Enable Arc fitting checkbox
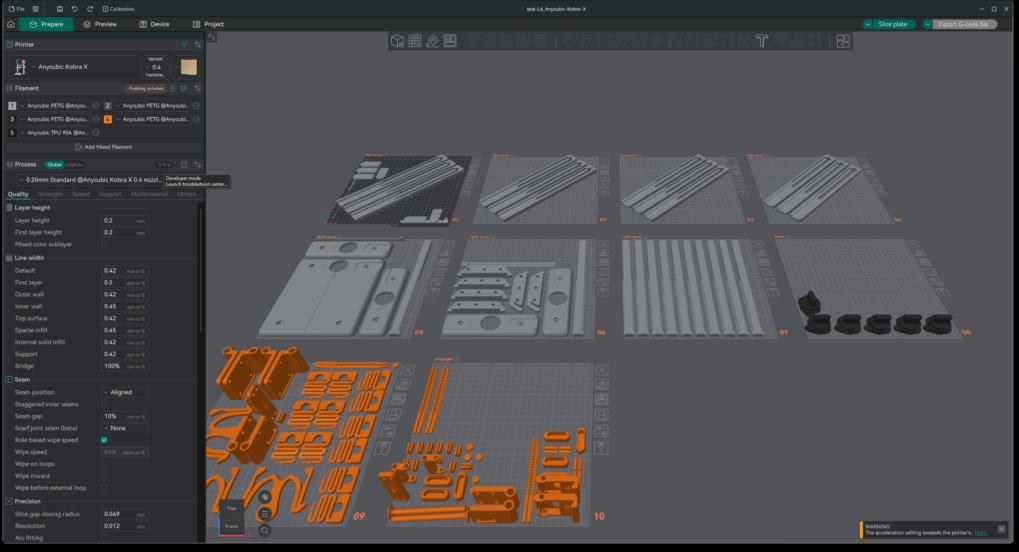This screenshot has height=552, width=1019. 104,538
